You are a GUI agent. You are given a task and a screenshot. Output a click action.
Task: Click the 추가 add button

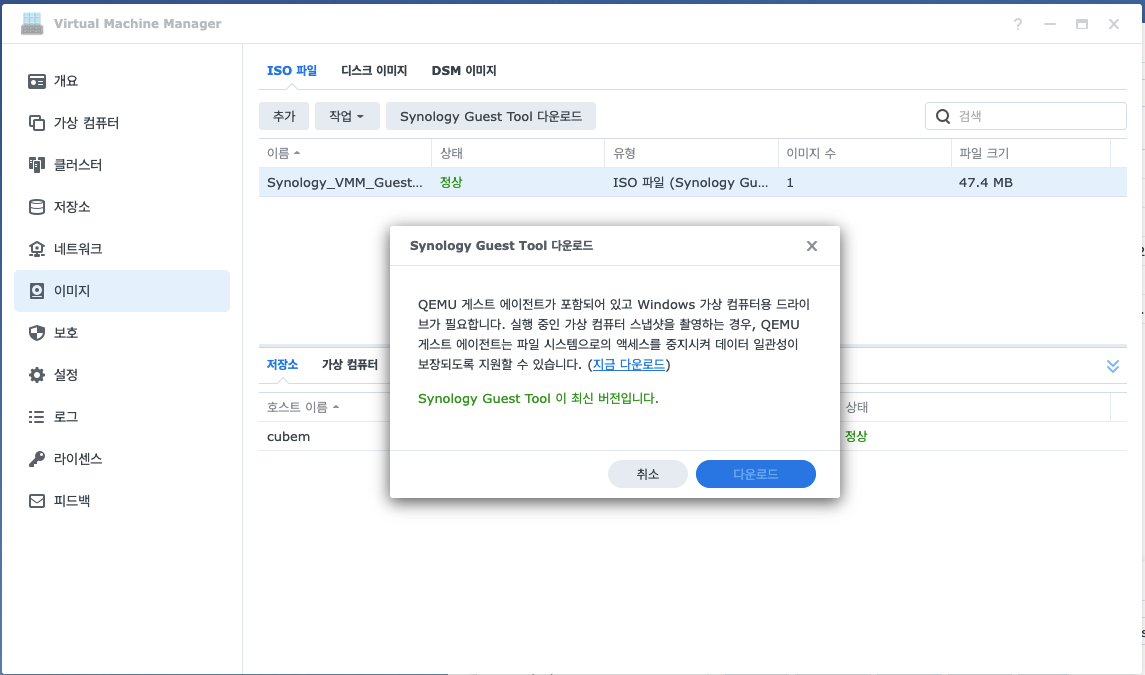284,116
